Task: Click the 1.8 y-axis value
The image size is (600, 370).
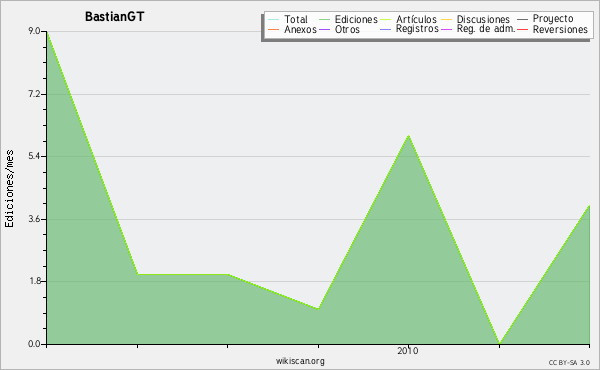Action: [34, 281]
